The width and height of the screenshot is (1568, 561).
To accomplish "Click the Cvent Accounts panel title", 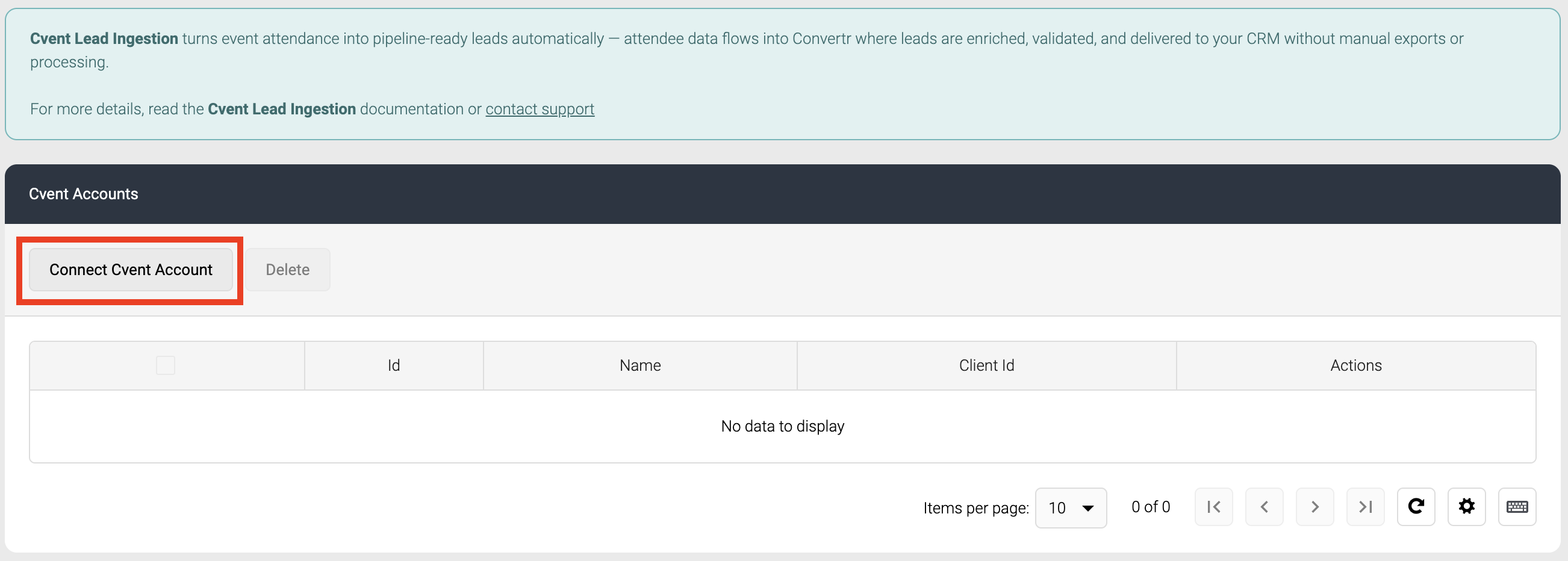I will (x=83, y=194).
